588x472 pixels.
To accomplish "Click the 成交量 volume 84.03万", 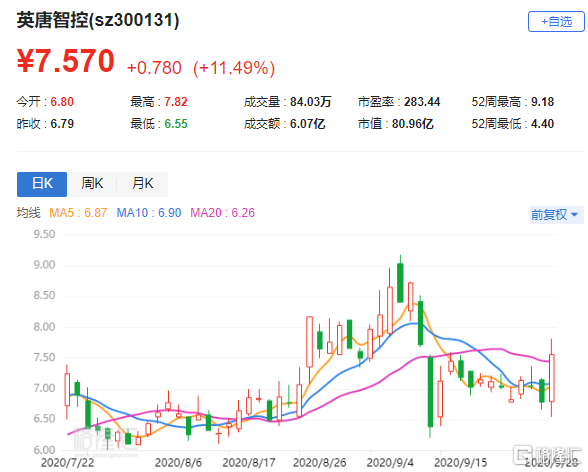I will tap(310, 102).
